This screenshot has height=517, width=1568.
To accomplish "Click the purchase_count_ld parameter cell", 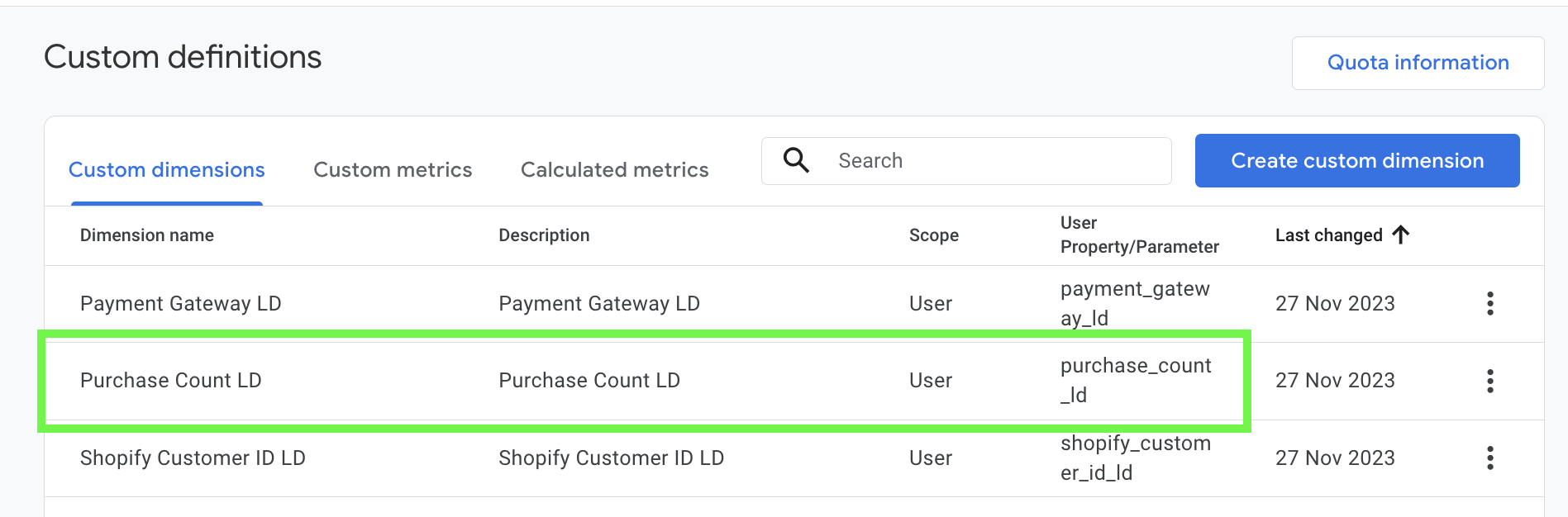I will pos(1136,381).
